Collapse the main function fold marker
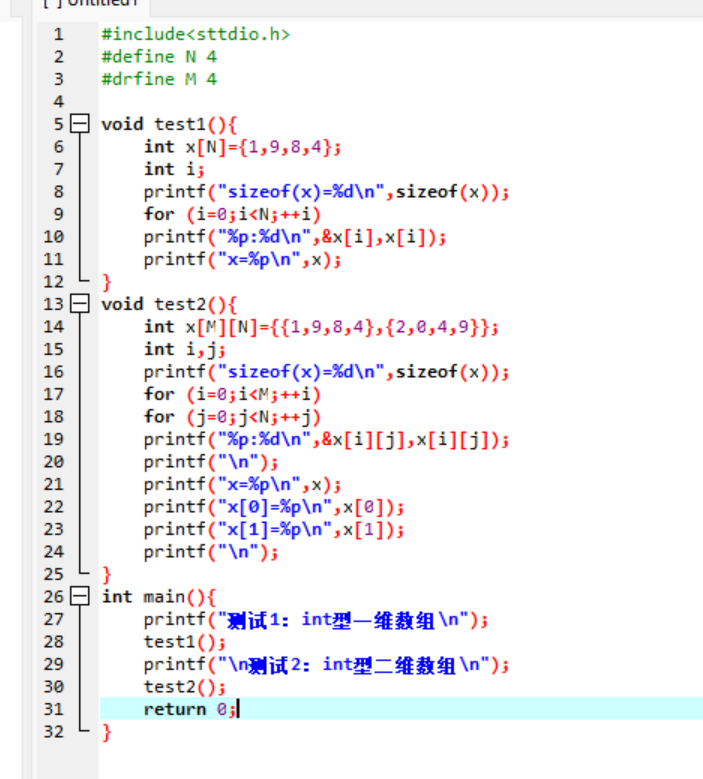Image resolution: width=703 pixels, height=779 pixels. click(x=79, y=596)
